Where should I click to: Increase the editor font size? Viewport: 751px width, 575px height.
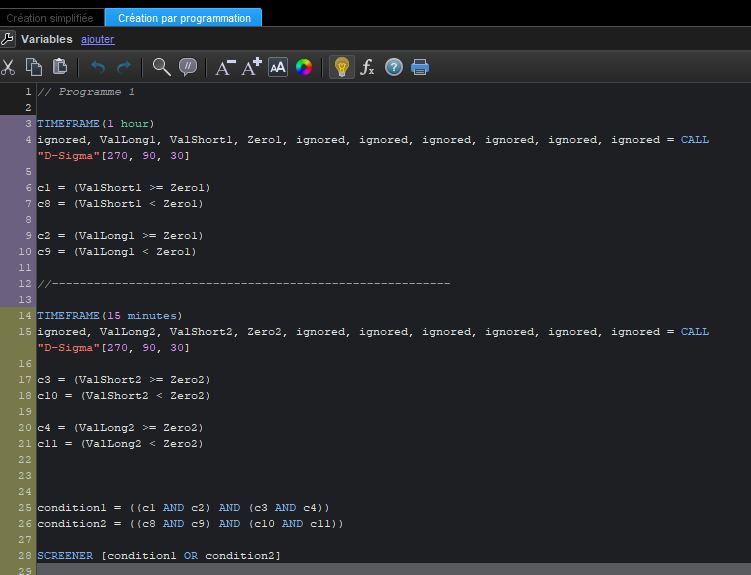tap(251, 67)
